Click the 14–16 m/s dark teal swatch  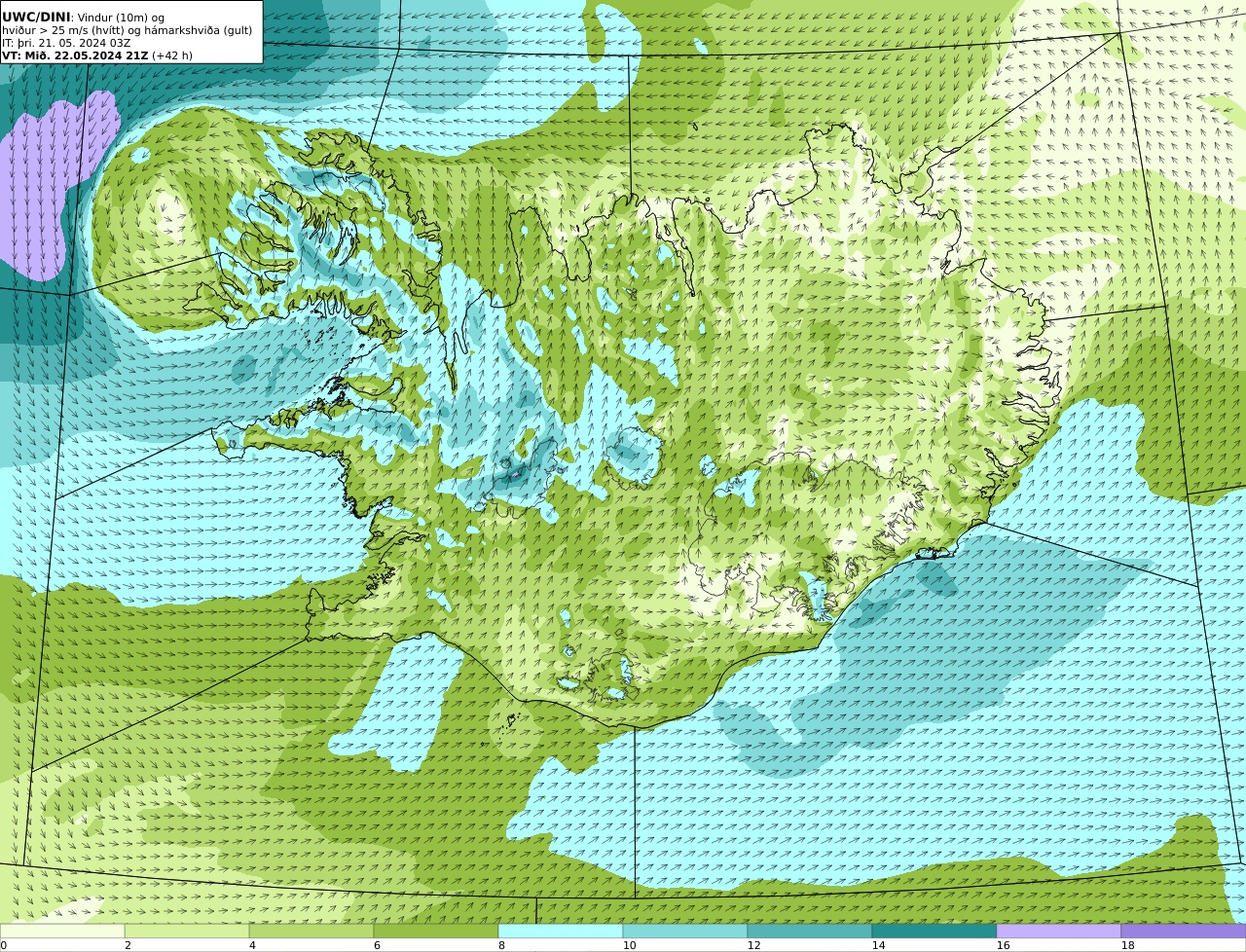934,932
